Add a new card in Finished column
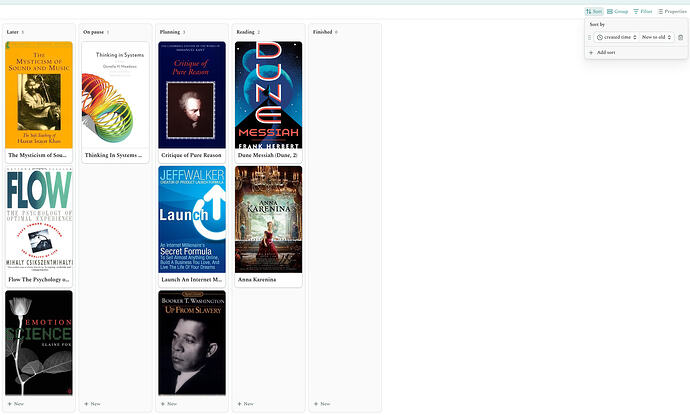Screen dimensions: 690x415 point(322,404)
